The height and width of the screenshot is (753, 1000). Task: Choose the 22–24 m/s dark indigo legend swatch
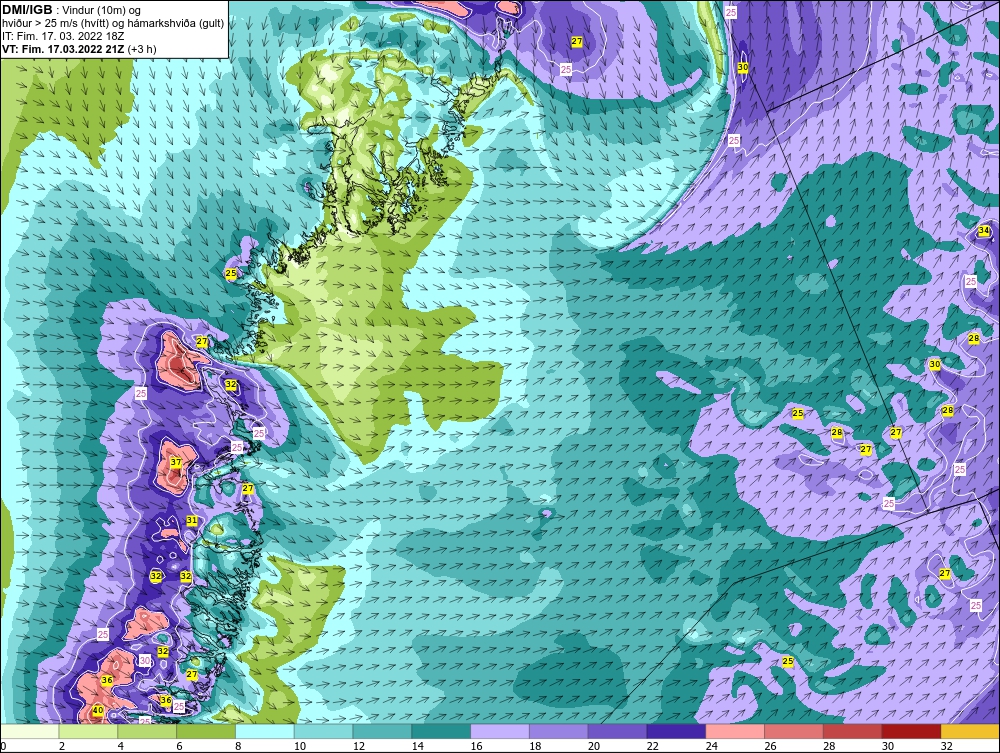point(676,731)
